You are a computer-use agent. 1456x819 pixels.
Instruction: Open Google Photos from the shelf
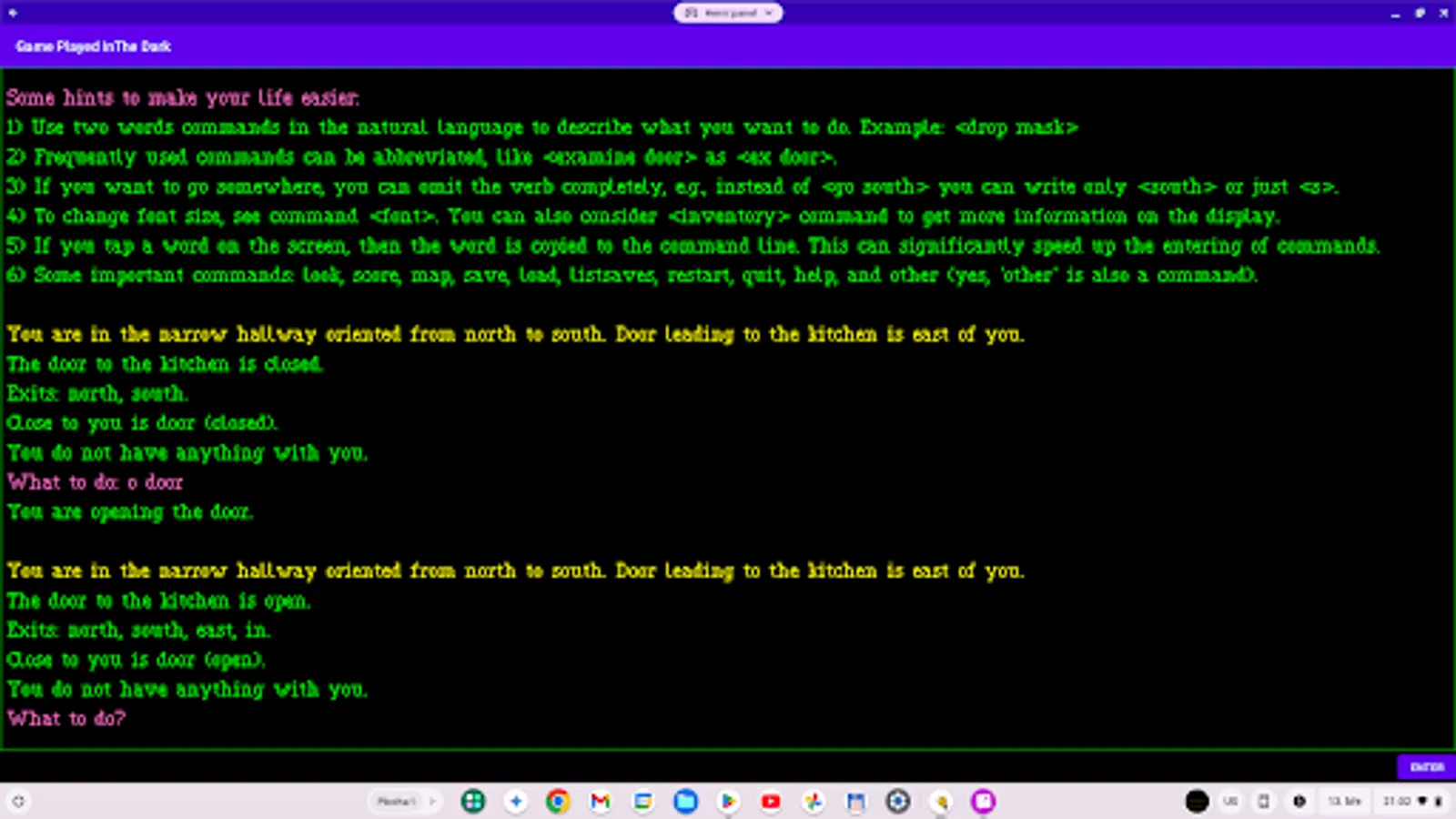814,802
